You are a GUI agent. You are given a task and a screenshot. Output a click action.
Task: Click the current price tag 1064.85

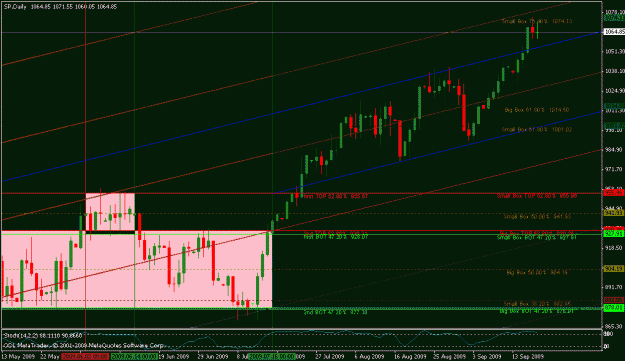coord(614,31)
